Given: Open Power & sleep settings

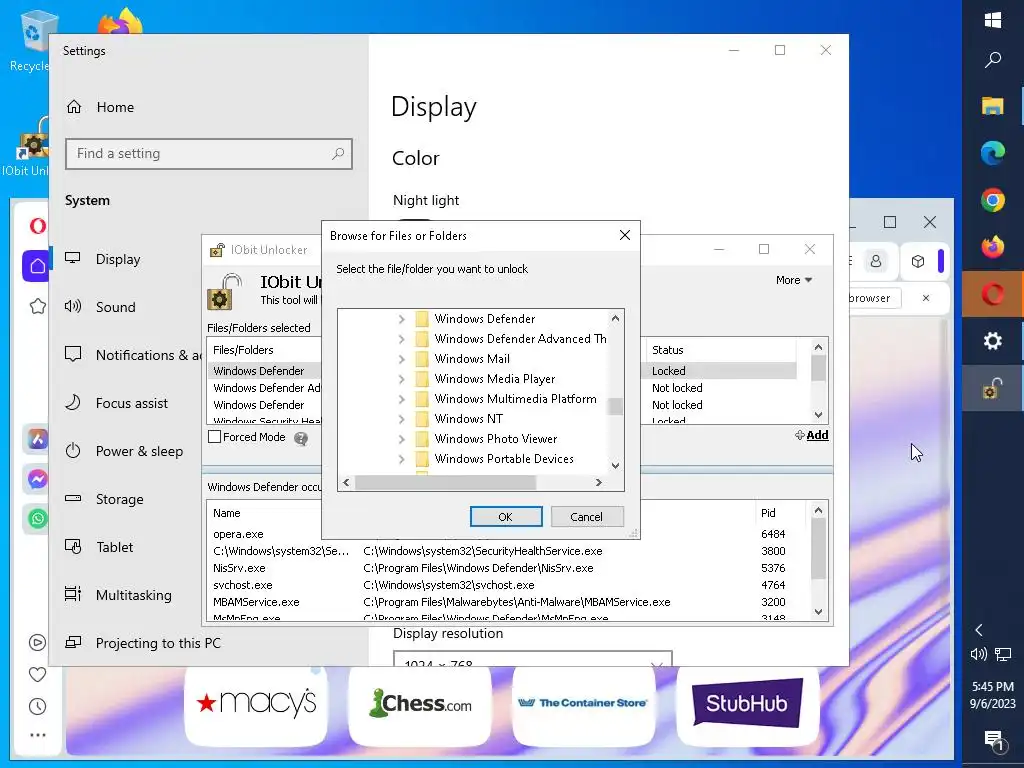Looking at the screenshot, I should 125,451.
